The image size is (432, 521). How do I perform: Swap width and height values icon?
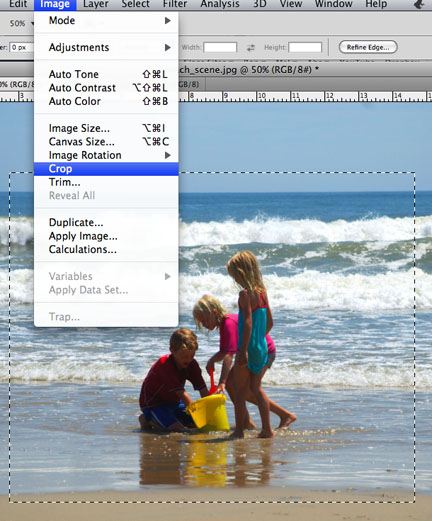click(251, 48)
